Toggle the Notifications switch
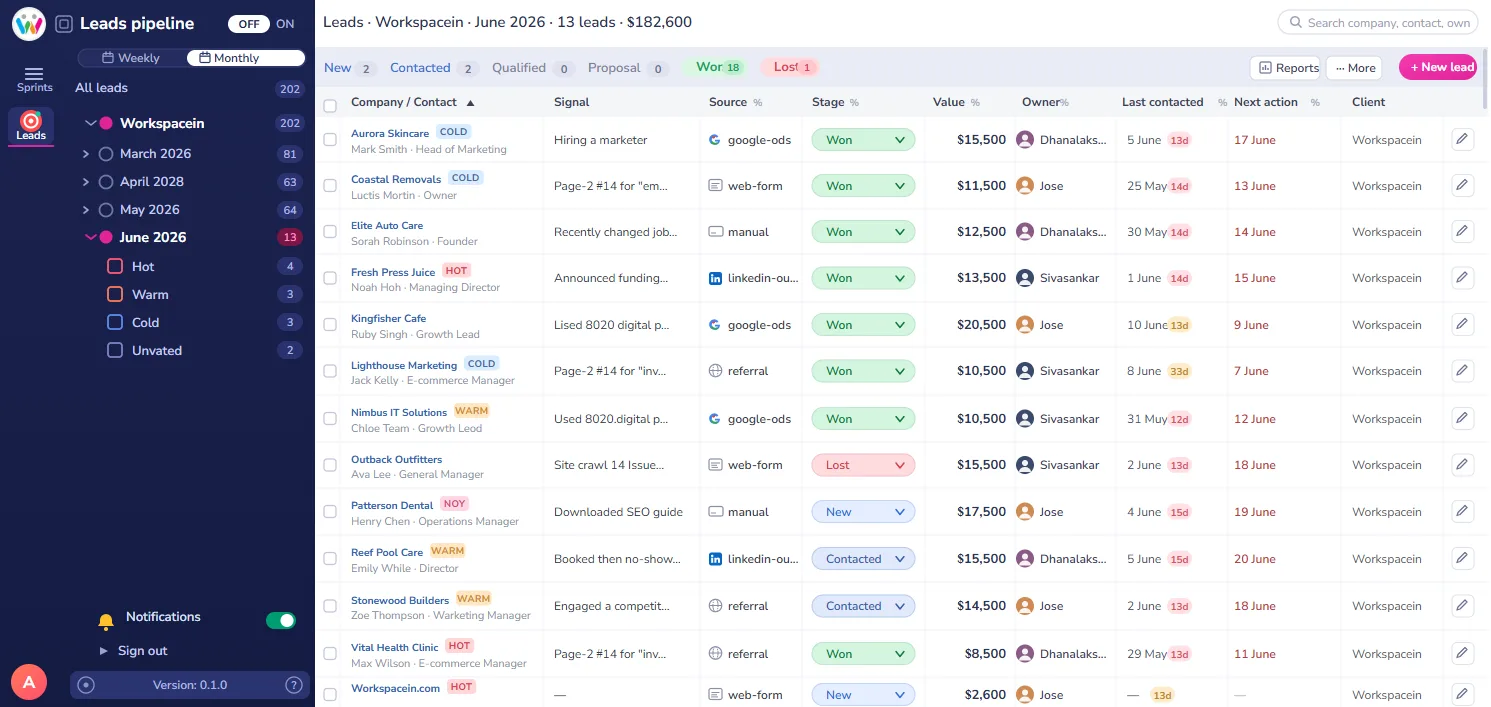 [x=281, y=621]
